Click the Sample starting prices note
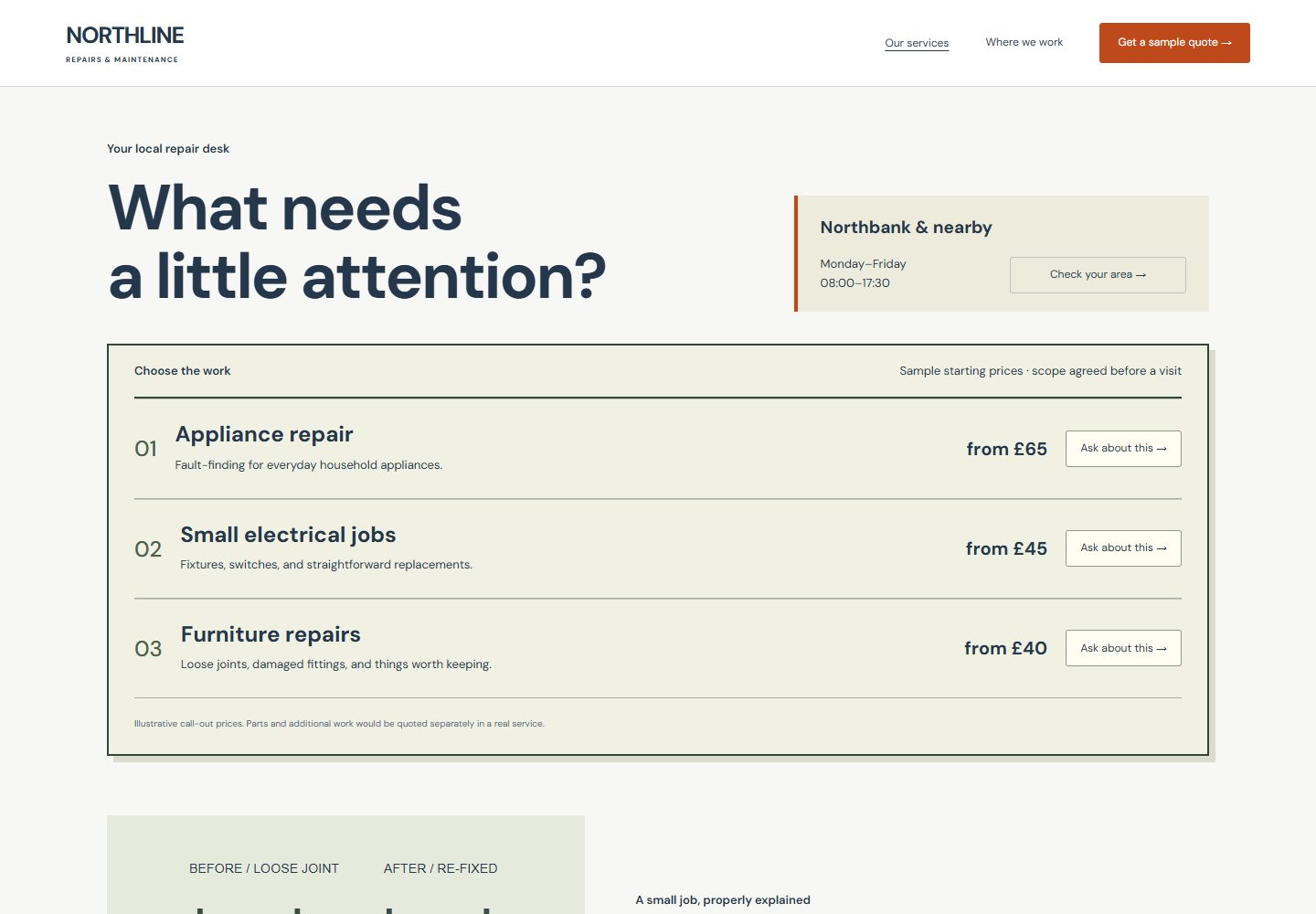This screenshot has height=914, width=1316. click(1040, 371)
